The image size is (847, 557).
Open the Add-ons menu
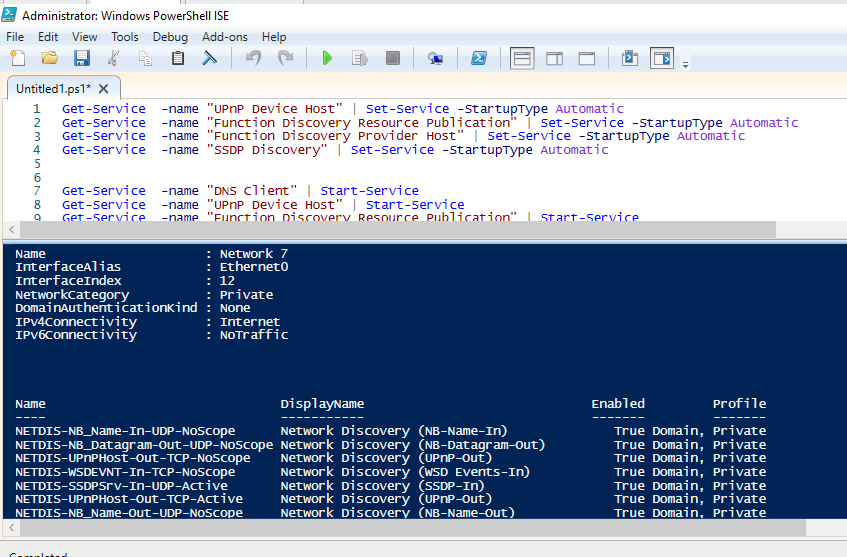pyautogui.click(x=225, y=37)
